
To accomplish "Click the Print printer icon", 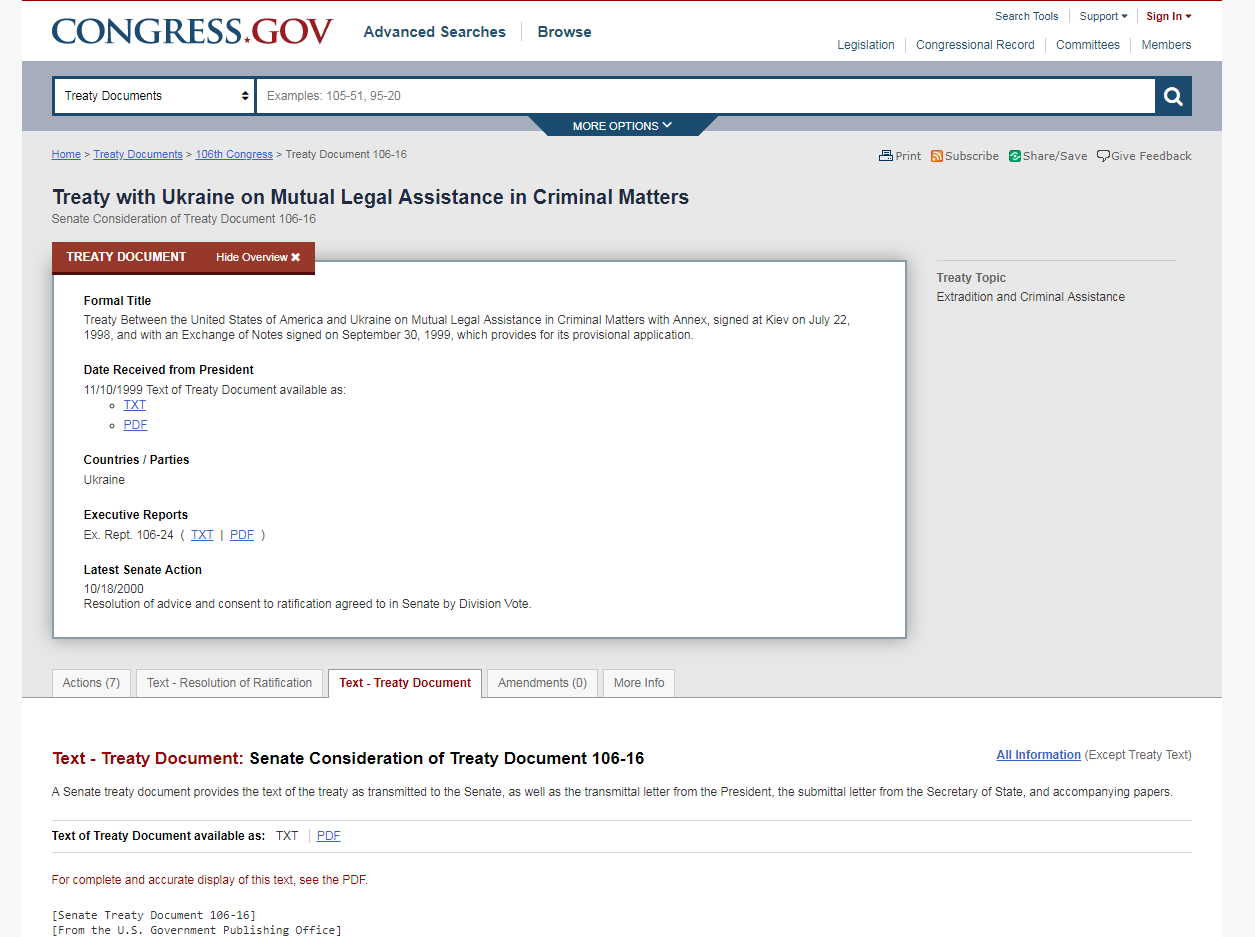I will [885, 156].
